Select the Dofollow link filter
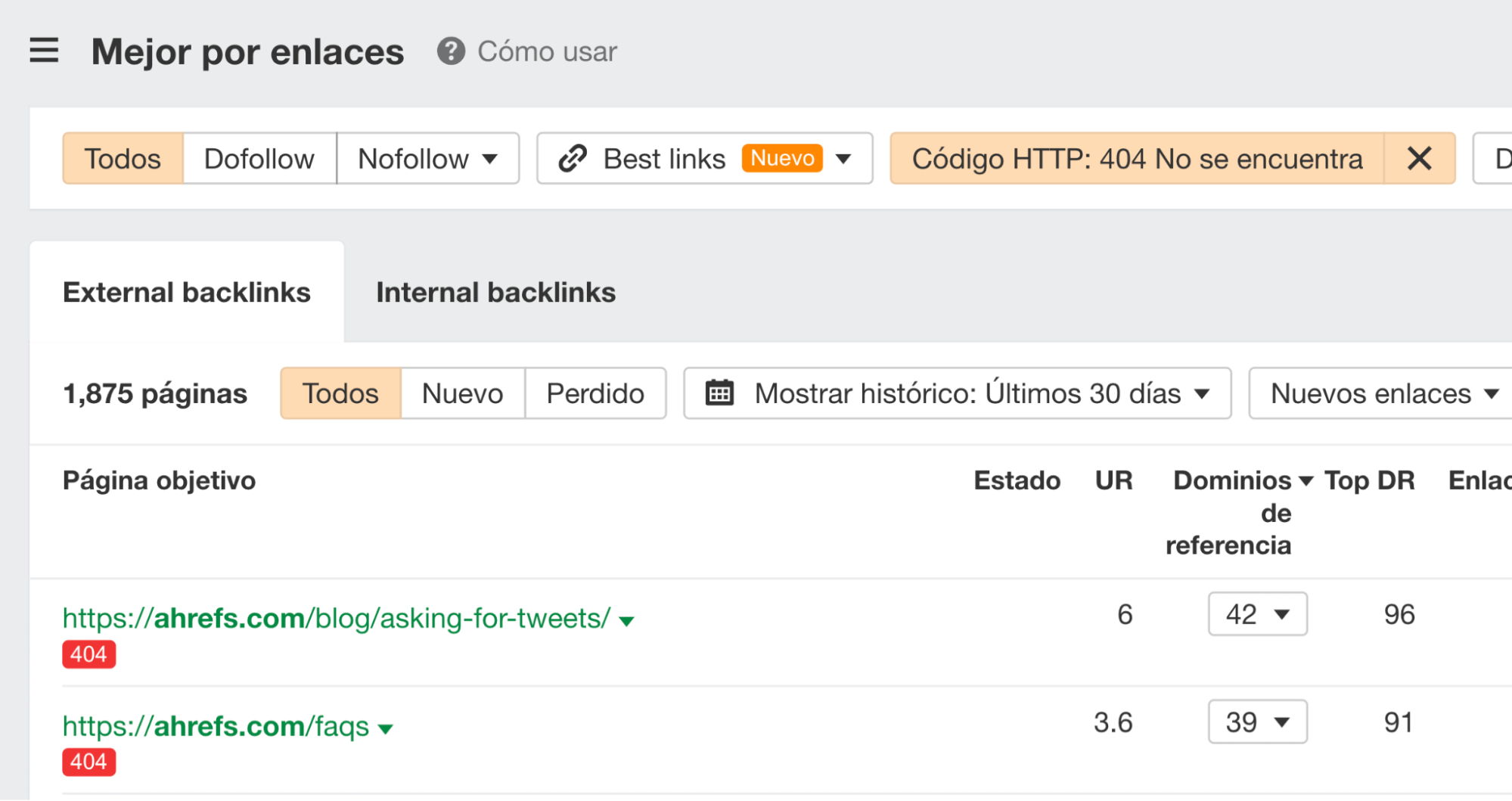Screen dimensions: 1512x801 click(x=258, y=158)
